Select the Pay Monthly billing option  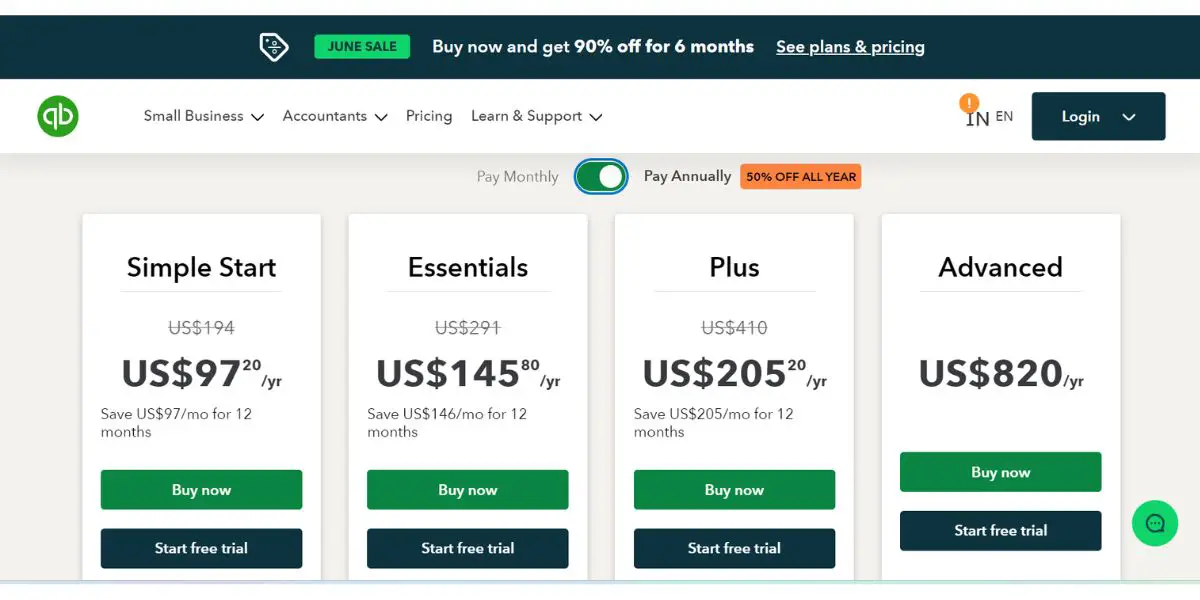coord(517,177)
